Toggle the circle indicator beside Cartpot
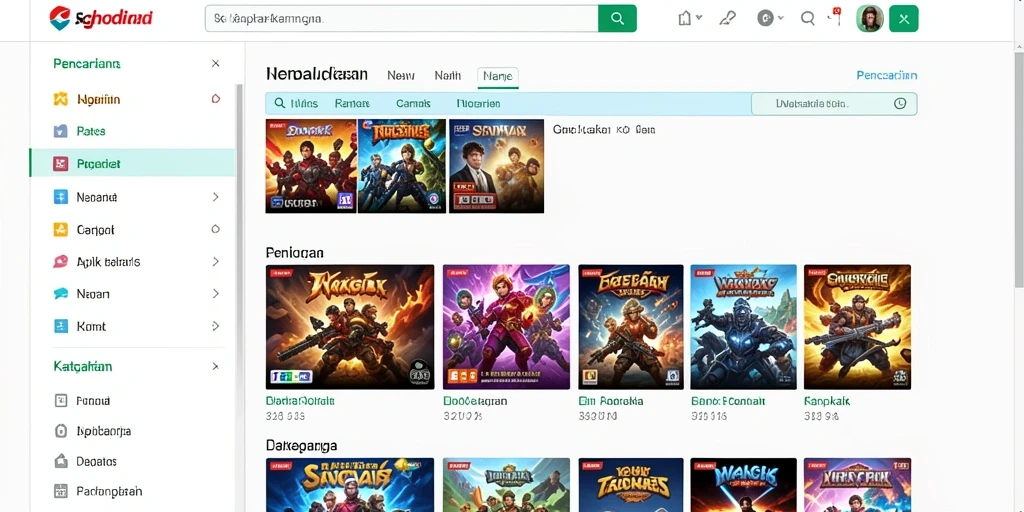This screenshot has width=1024, height=512. (x=216, y=229)
